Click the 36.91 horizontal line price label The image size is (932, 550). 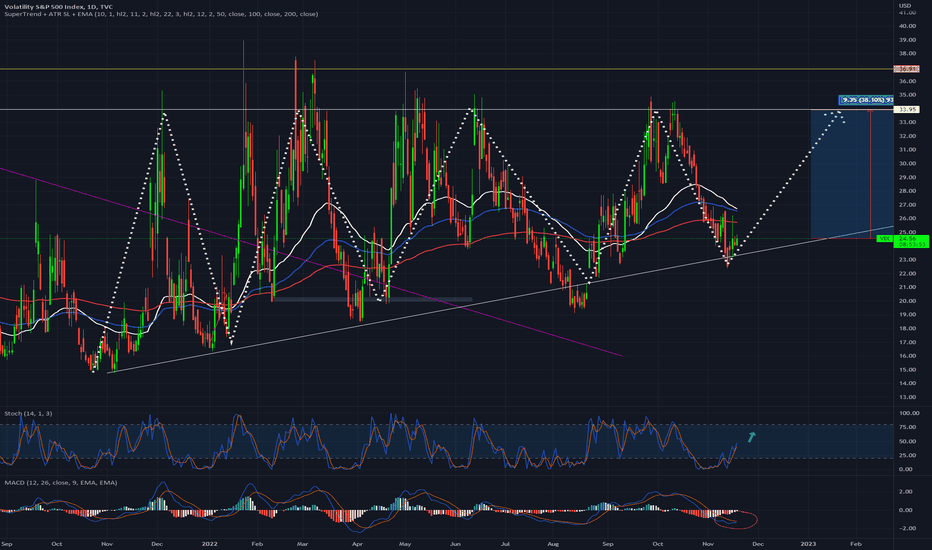click(x=906, y=69)
